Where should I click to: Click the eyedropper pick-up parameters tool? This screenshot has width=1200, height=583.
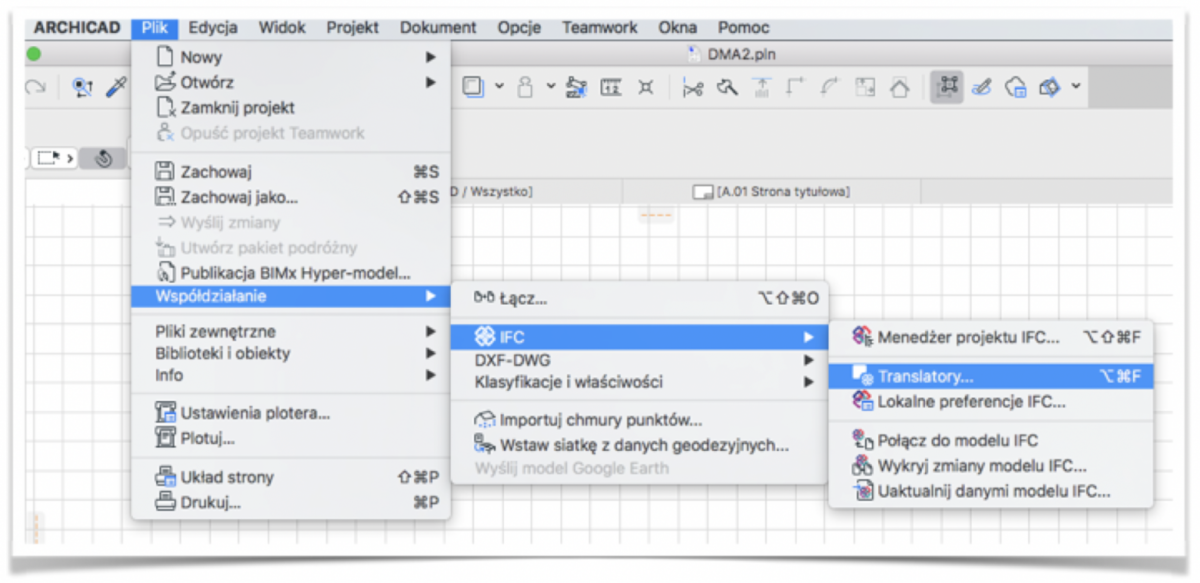(117, 88)
